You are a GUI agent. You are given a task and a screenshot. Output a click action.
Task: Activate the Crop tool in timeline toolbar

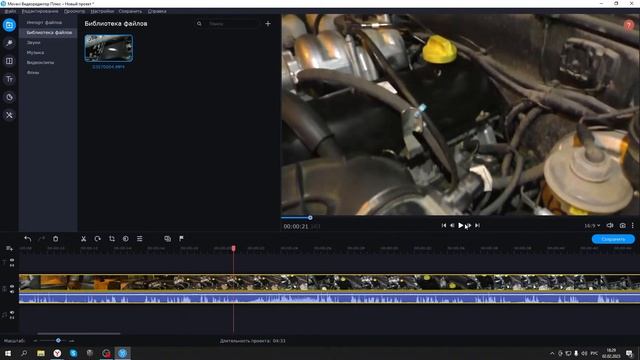tap(112, 239)
